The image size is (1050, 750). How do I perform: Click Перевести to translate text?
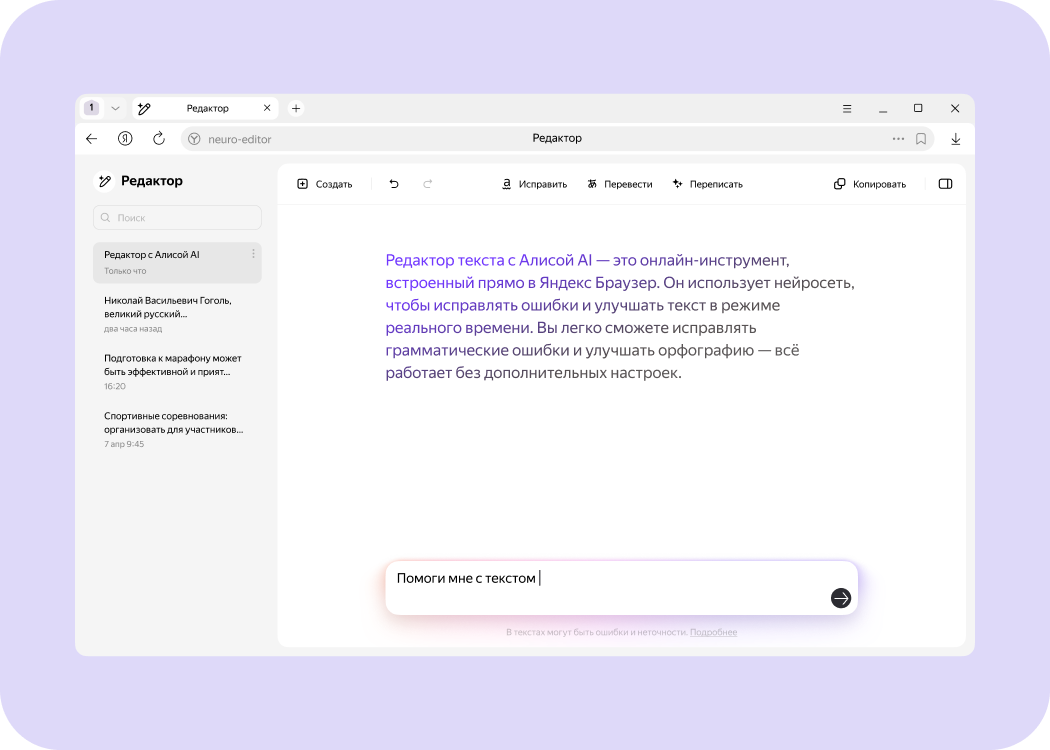point(620,184)
